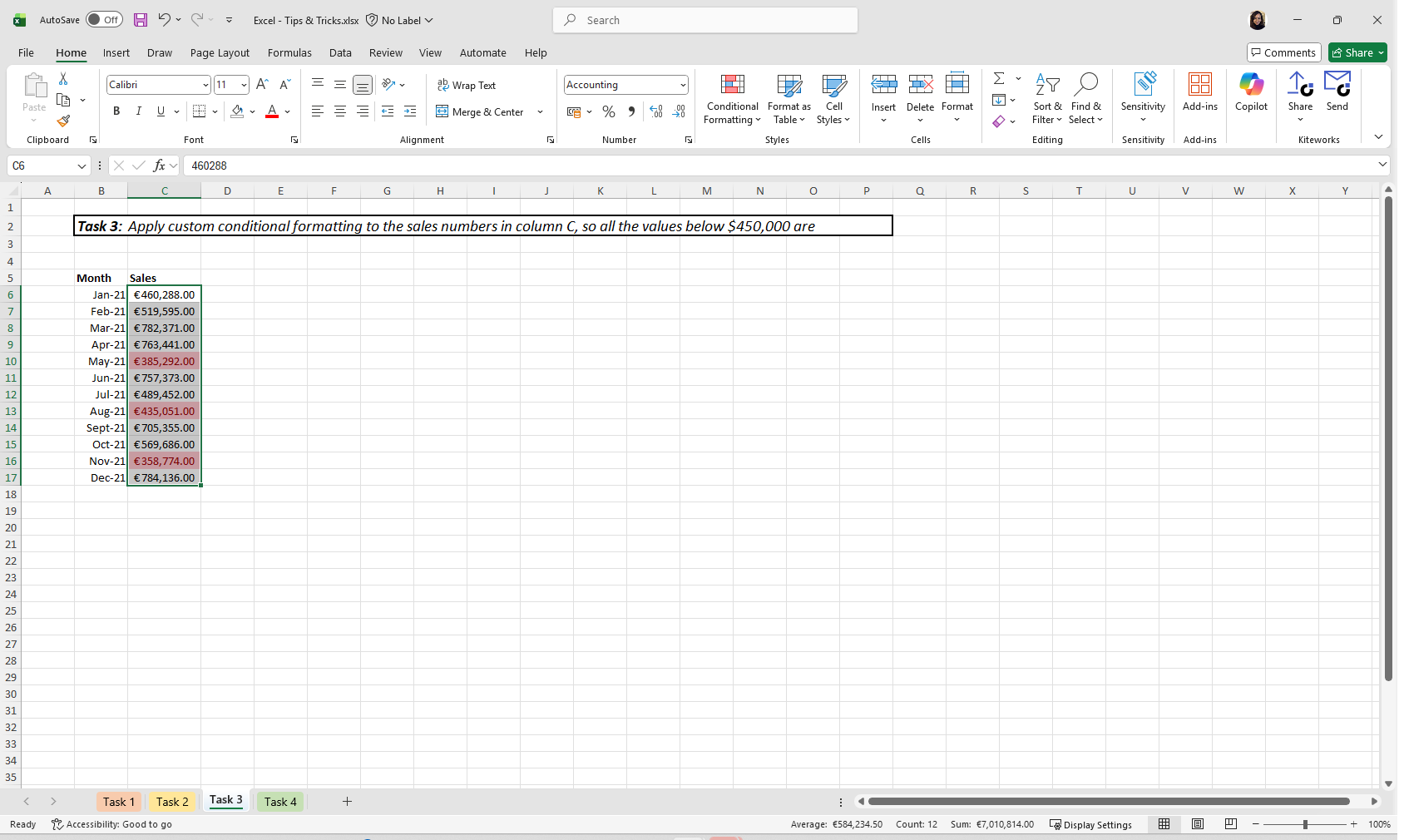Expand the Name Box dropdown arrow
Viewport: 1404px width, 840px height.
click(82, 166)
